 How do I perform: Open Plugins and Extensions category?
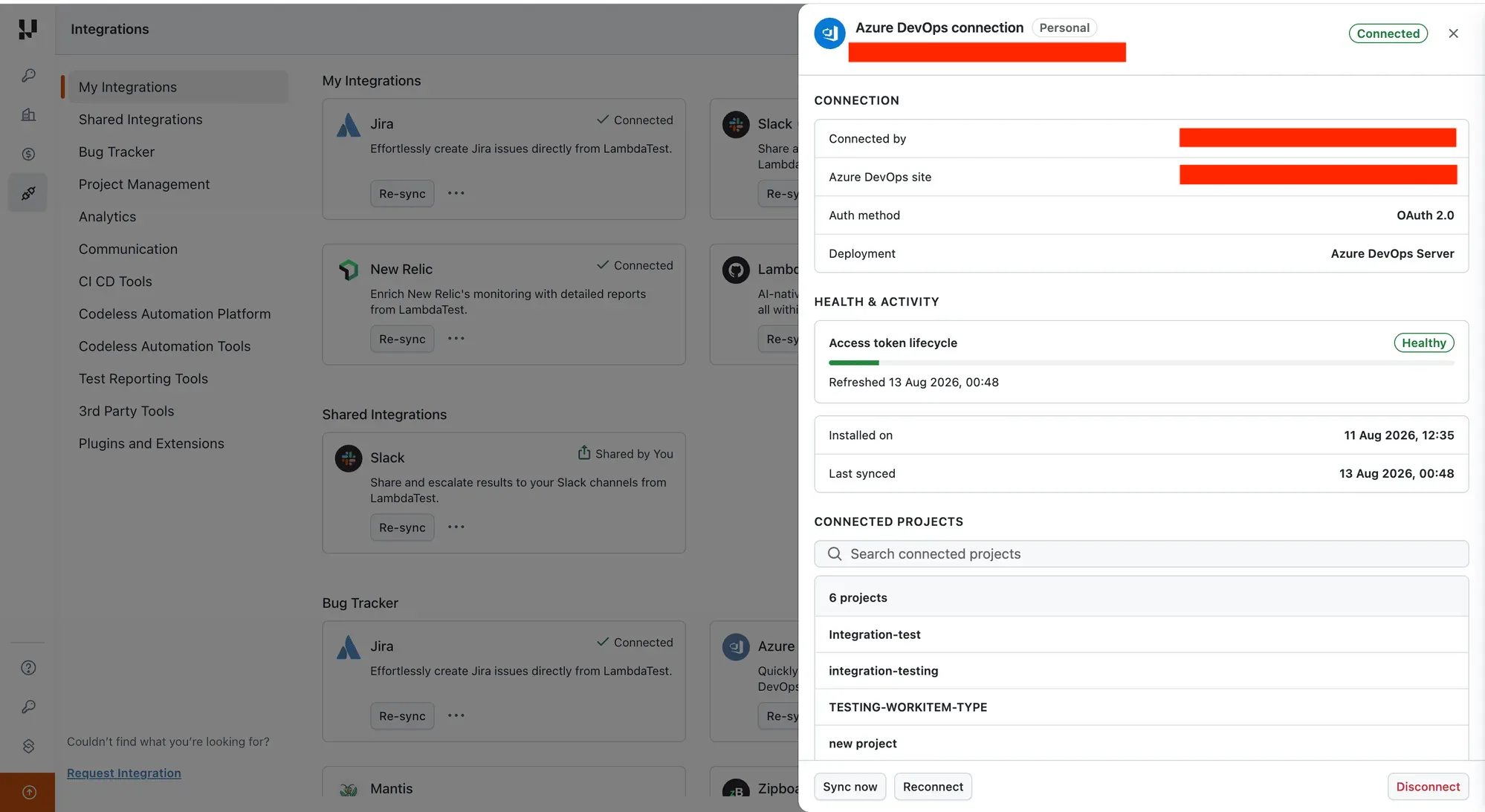[152, 444]
